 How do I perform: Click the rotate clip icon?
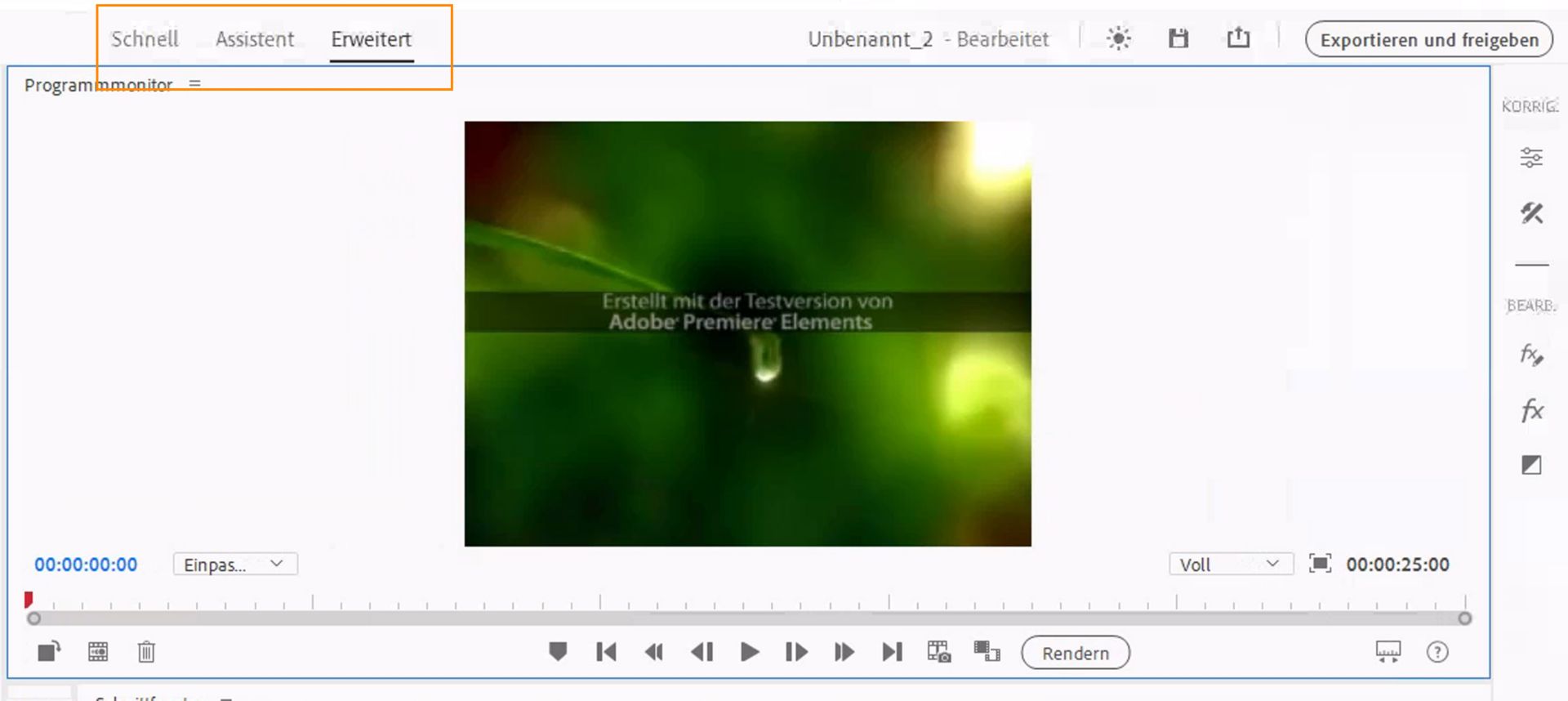tap(49, 651)
